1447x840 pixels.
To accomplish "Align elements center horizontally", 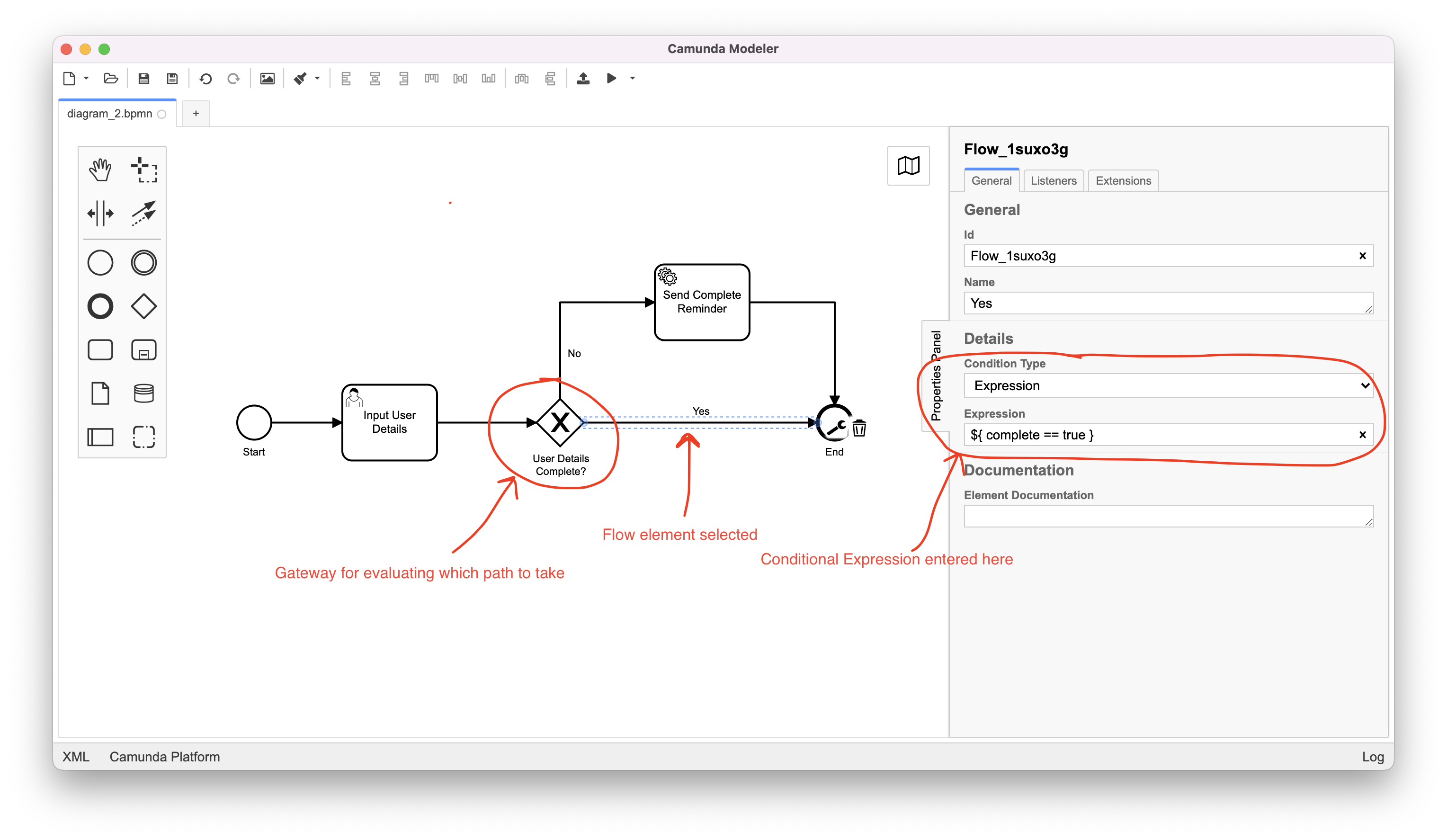I will (x=375, y=78).
